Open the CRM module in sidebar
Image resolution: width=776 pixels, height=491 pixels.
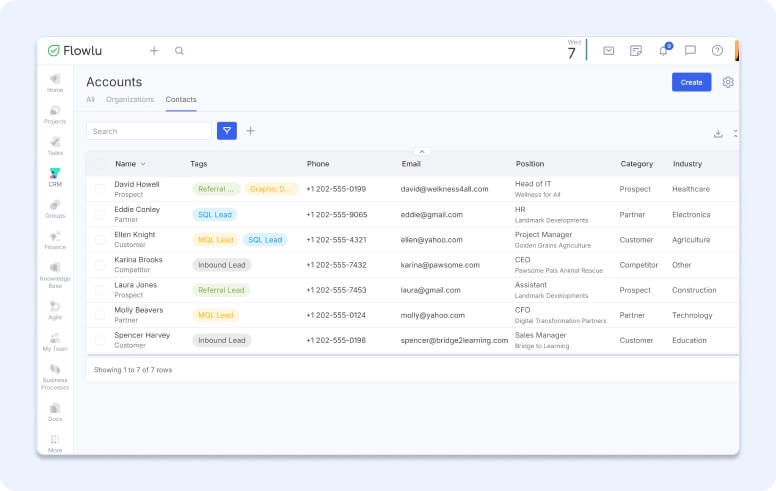click(55, 176)
